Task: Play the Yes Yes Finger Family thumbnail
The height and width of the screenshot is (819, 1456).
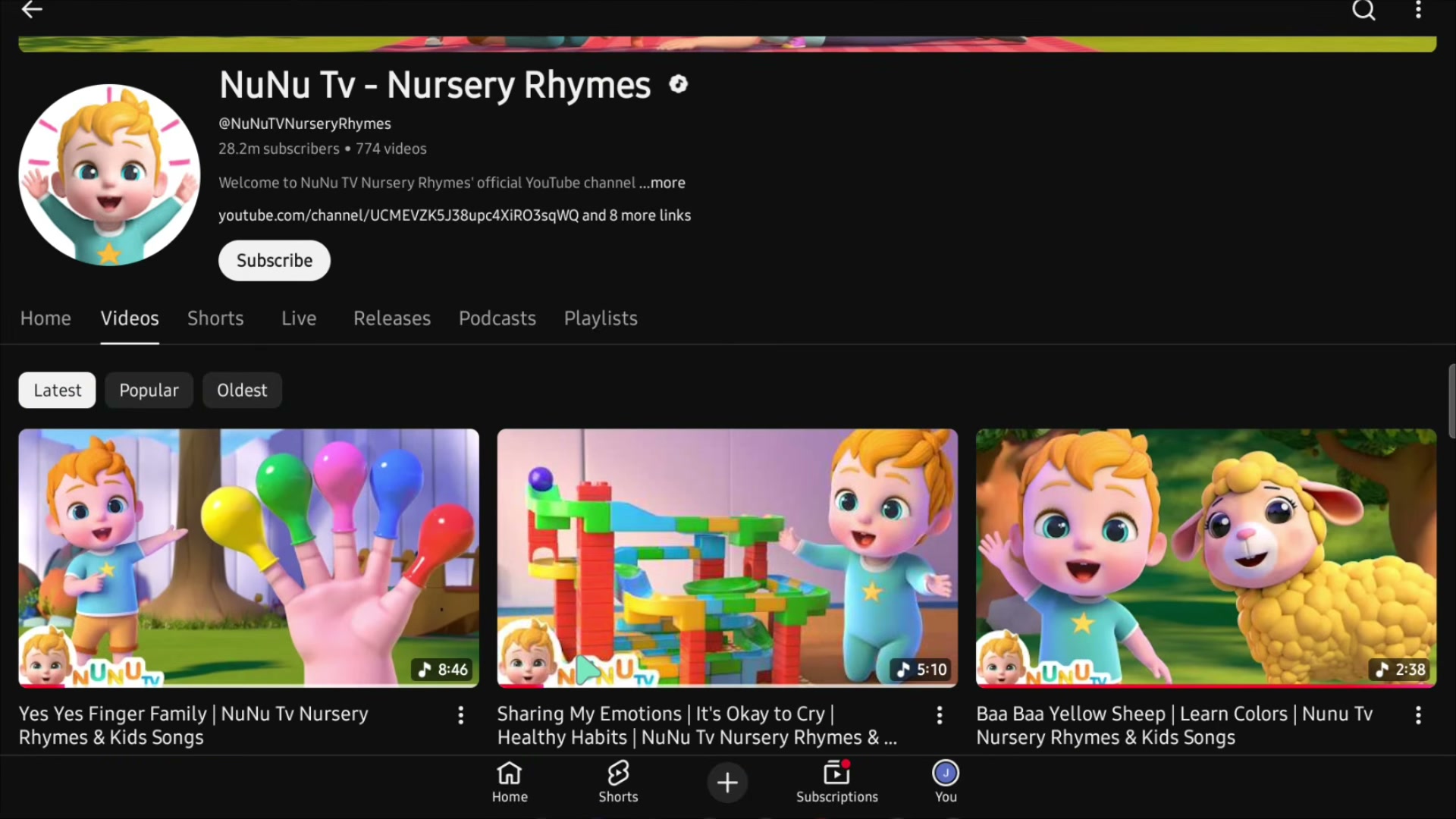Action: tap(249, 558)
